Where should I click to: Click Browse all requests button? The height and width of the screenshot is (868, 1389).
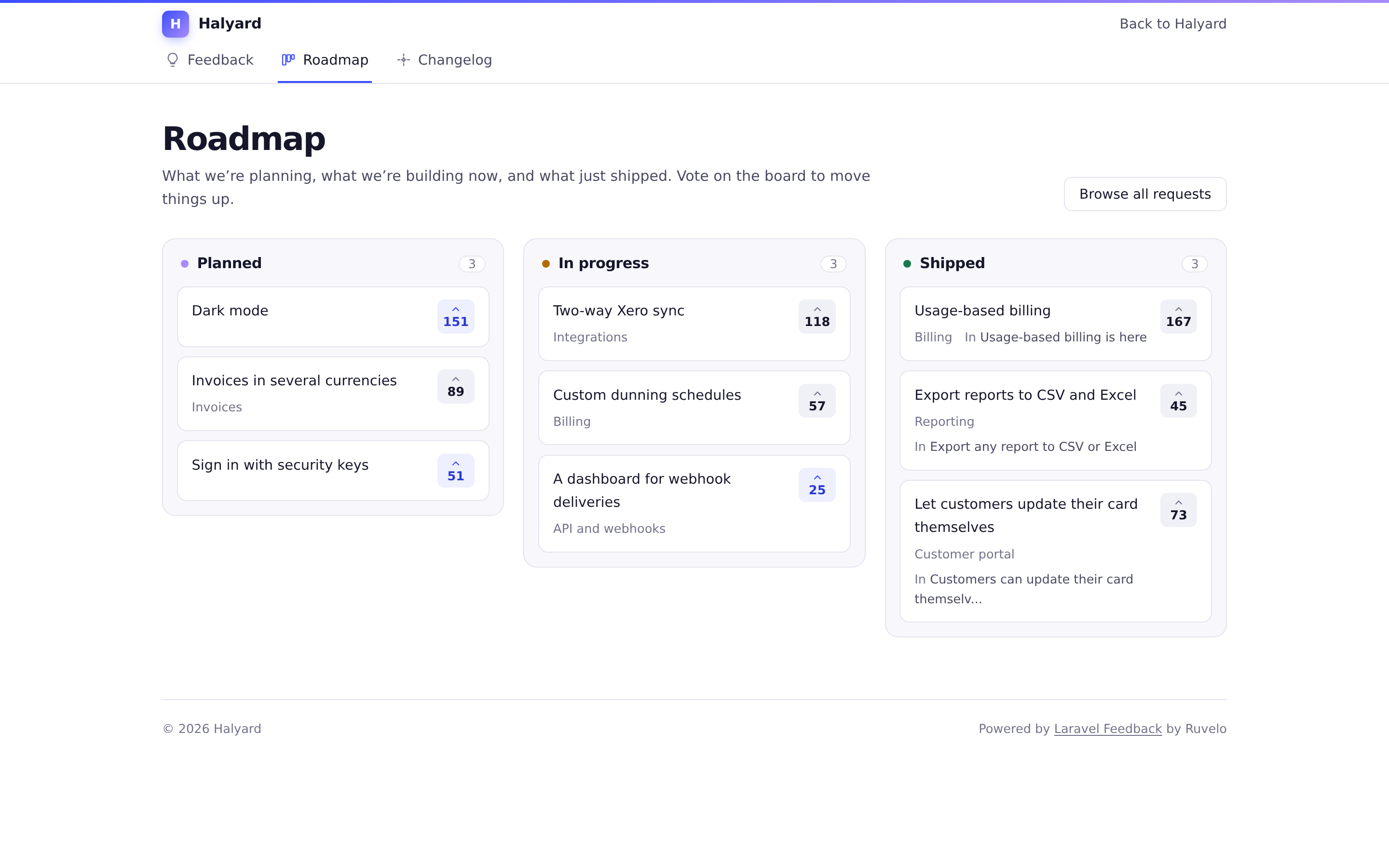tap(1145, 194)
